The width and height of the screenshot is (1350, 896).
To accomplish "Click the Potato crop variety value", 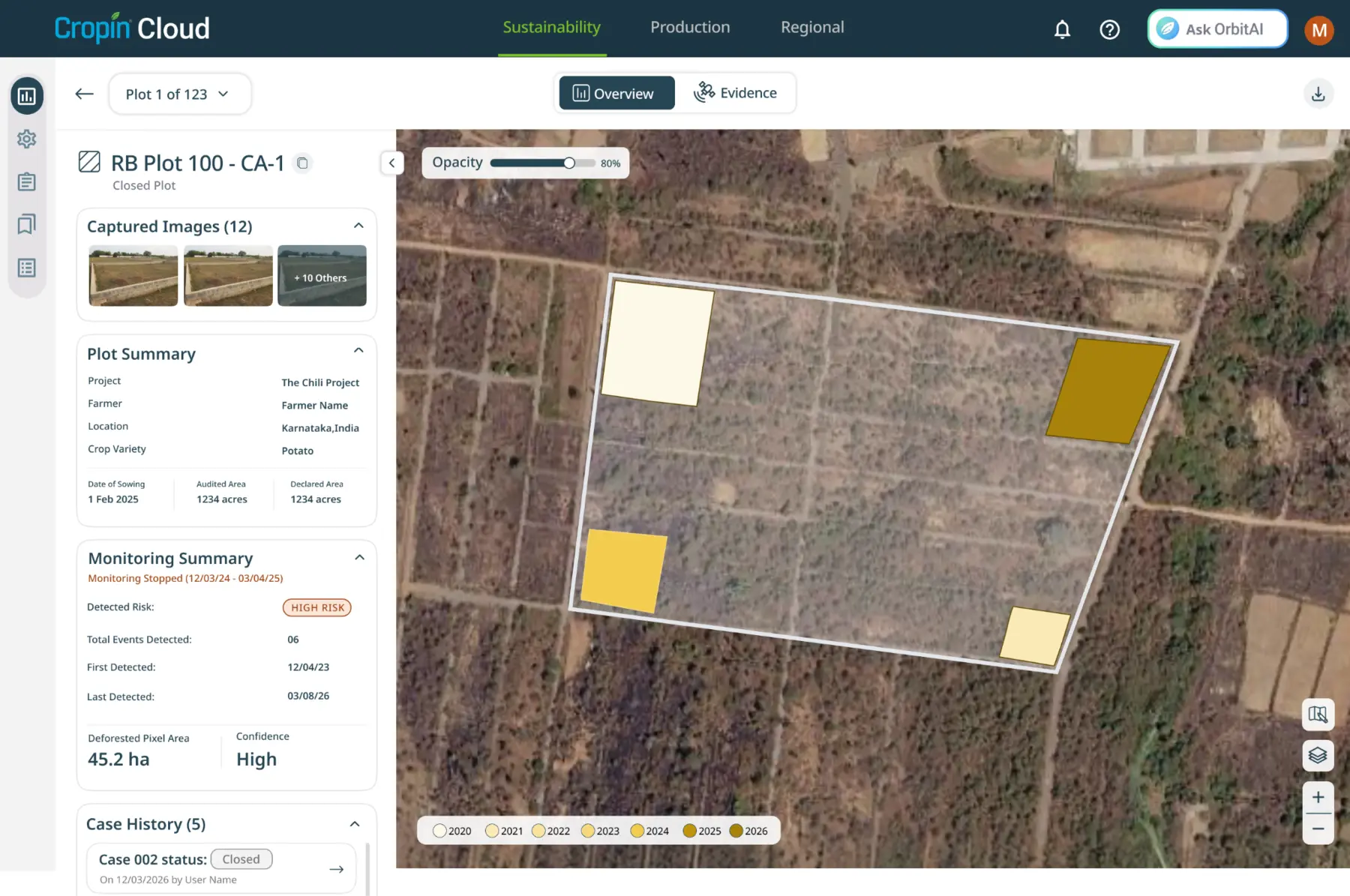I will click(x=298, y=451).
